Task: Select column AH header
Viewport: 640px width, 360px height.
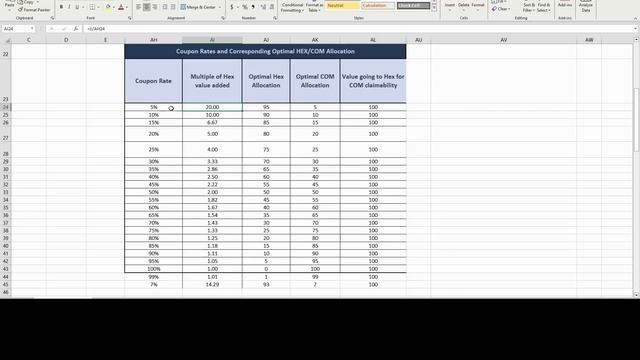Action: pos(153,40)
